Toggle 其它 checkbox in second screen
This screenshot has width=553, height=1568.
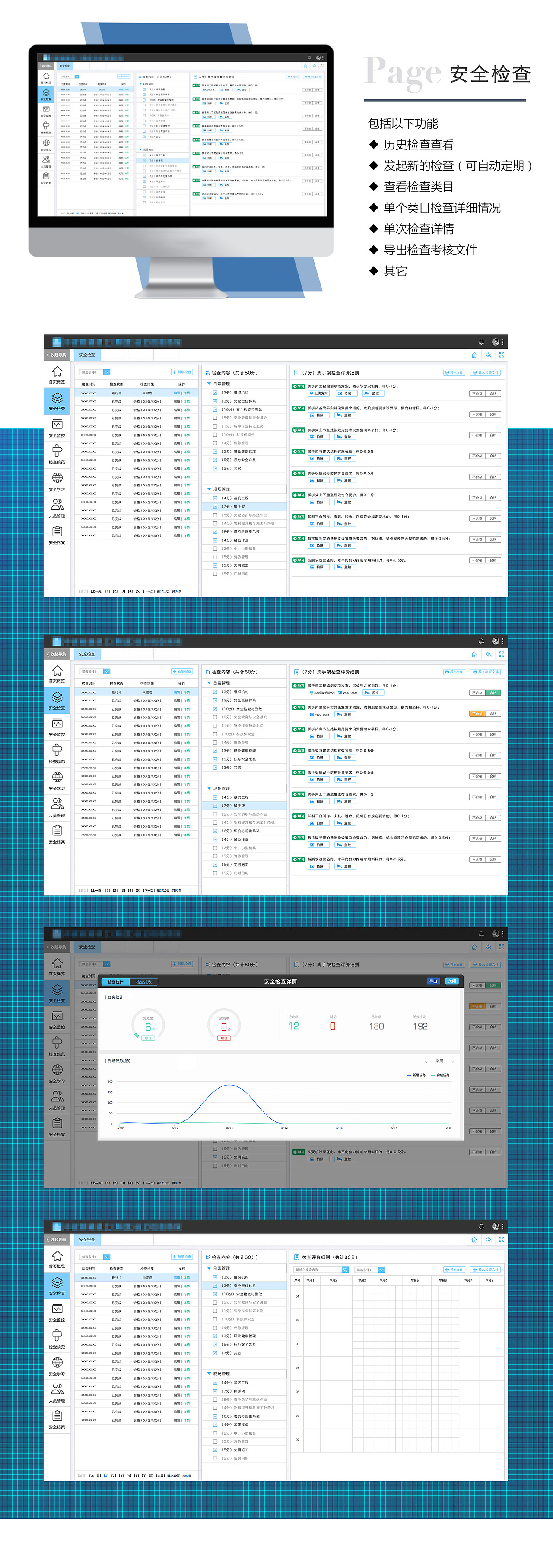point(215,768)
